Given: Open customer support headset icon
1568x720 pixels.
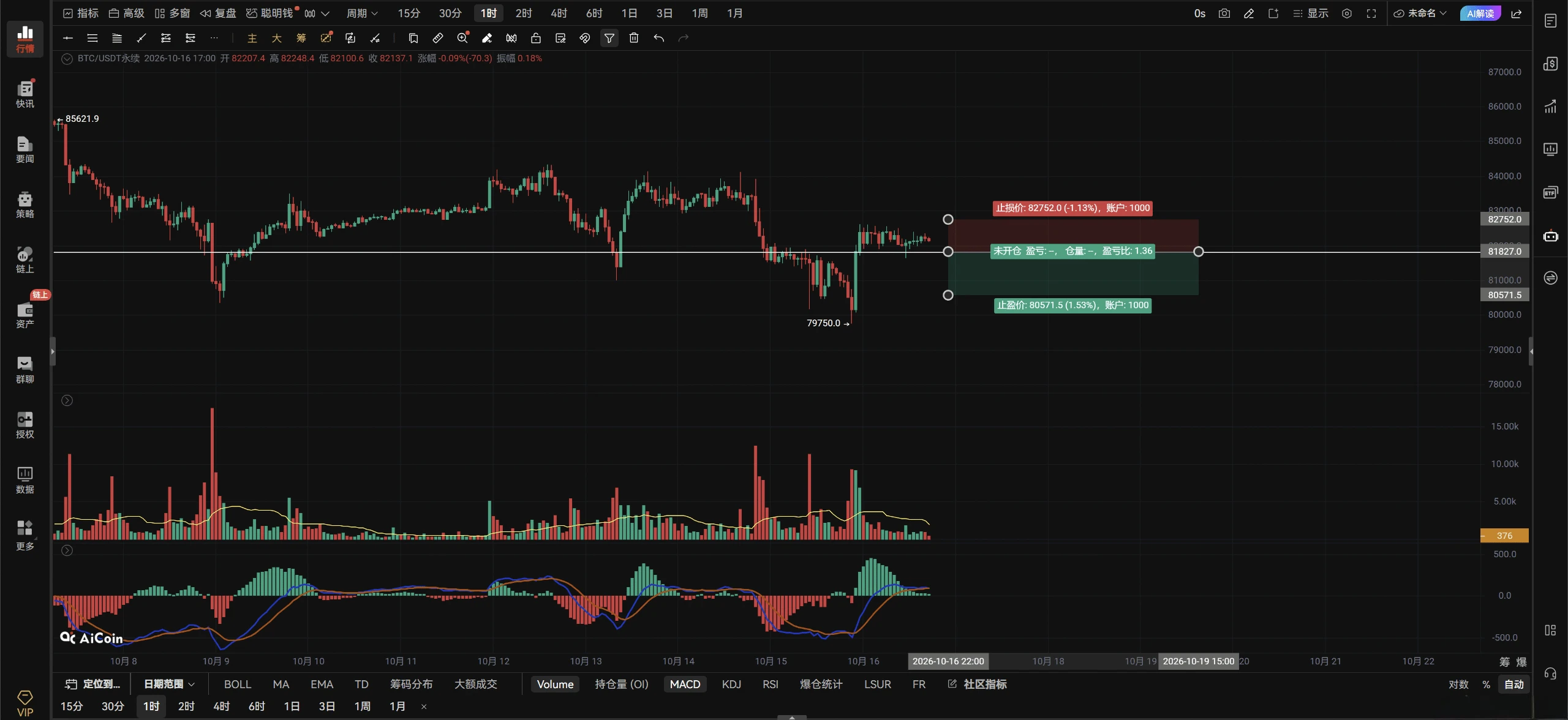Looking at the screenshot, I should (1550, 674).
